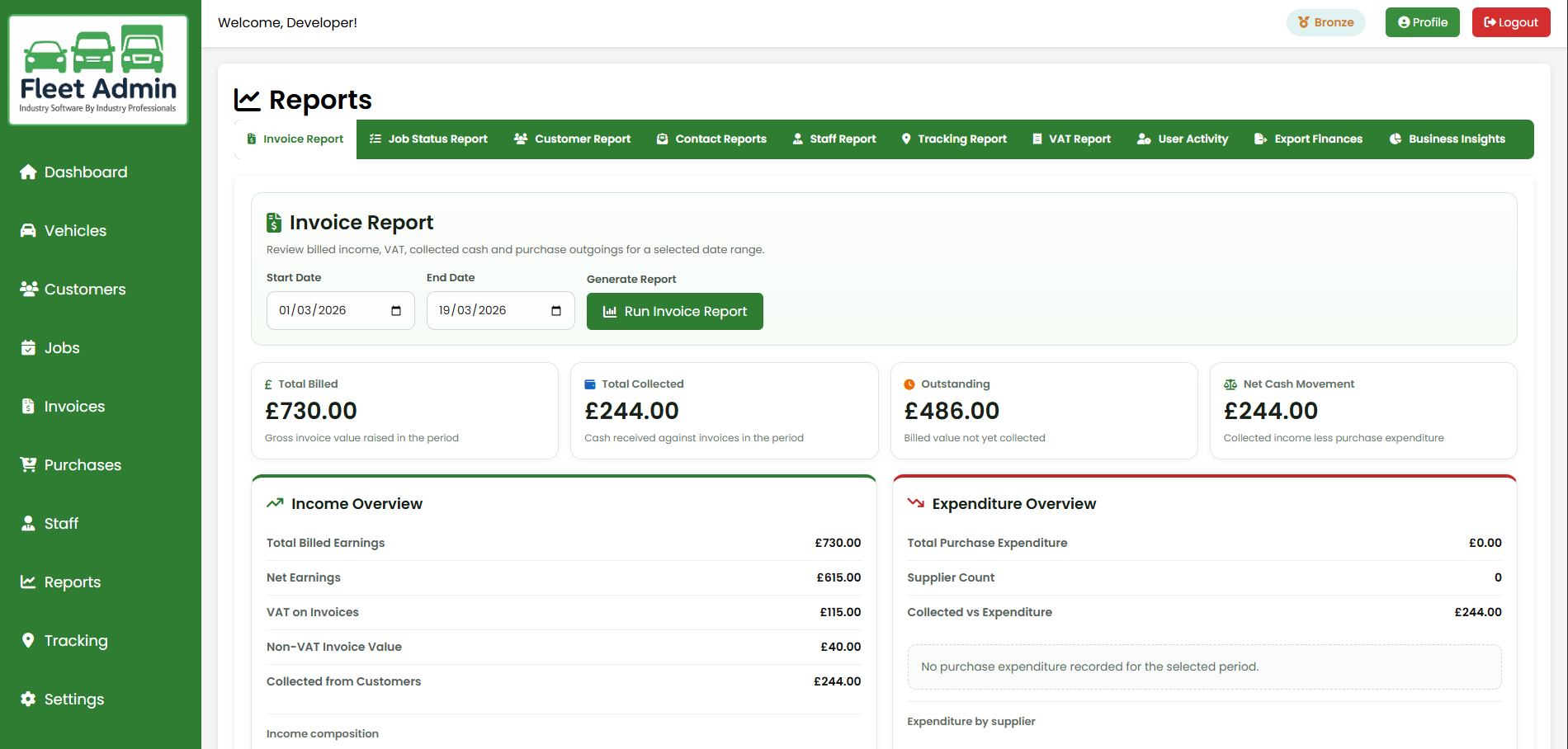Click the Purchases cart icon
Viewport: 1568px width, 749px height.
(28, 464)
